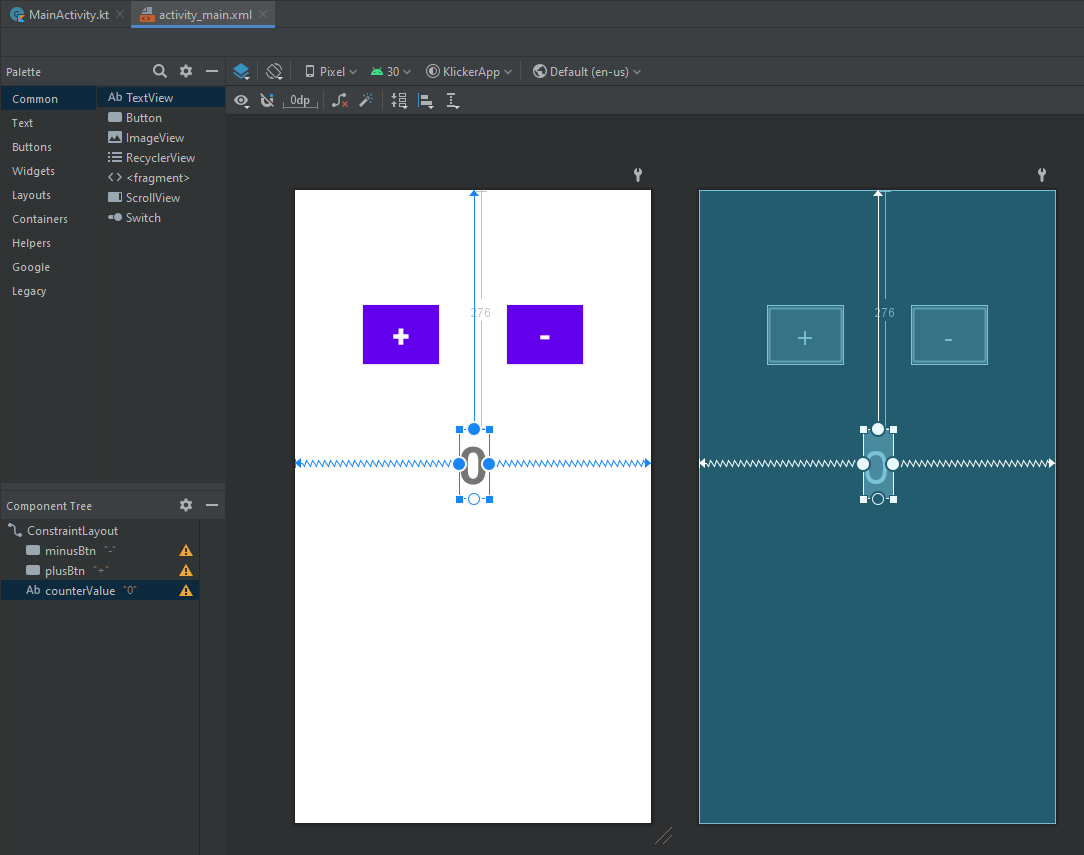Select plusBtn in Component Tree

[100, 571]
